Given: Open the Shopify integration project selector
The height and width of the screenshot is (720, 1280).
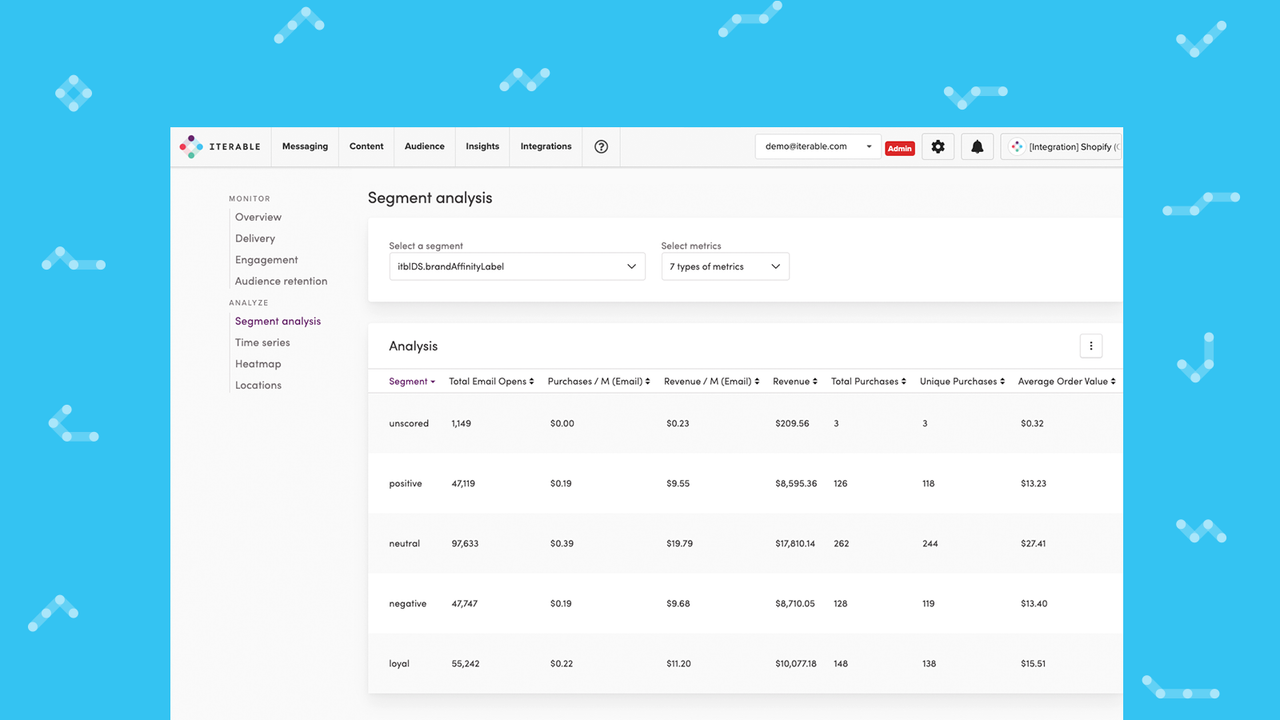Looking at the screenshot, I should pos(1061,147).
